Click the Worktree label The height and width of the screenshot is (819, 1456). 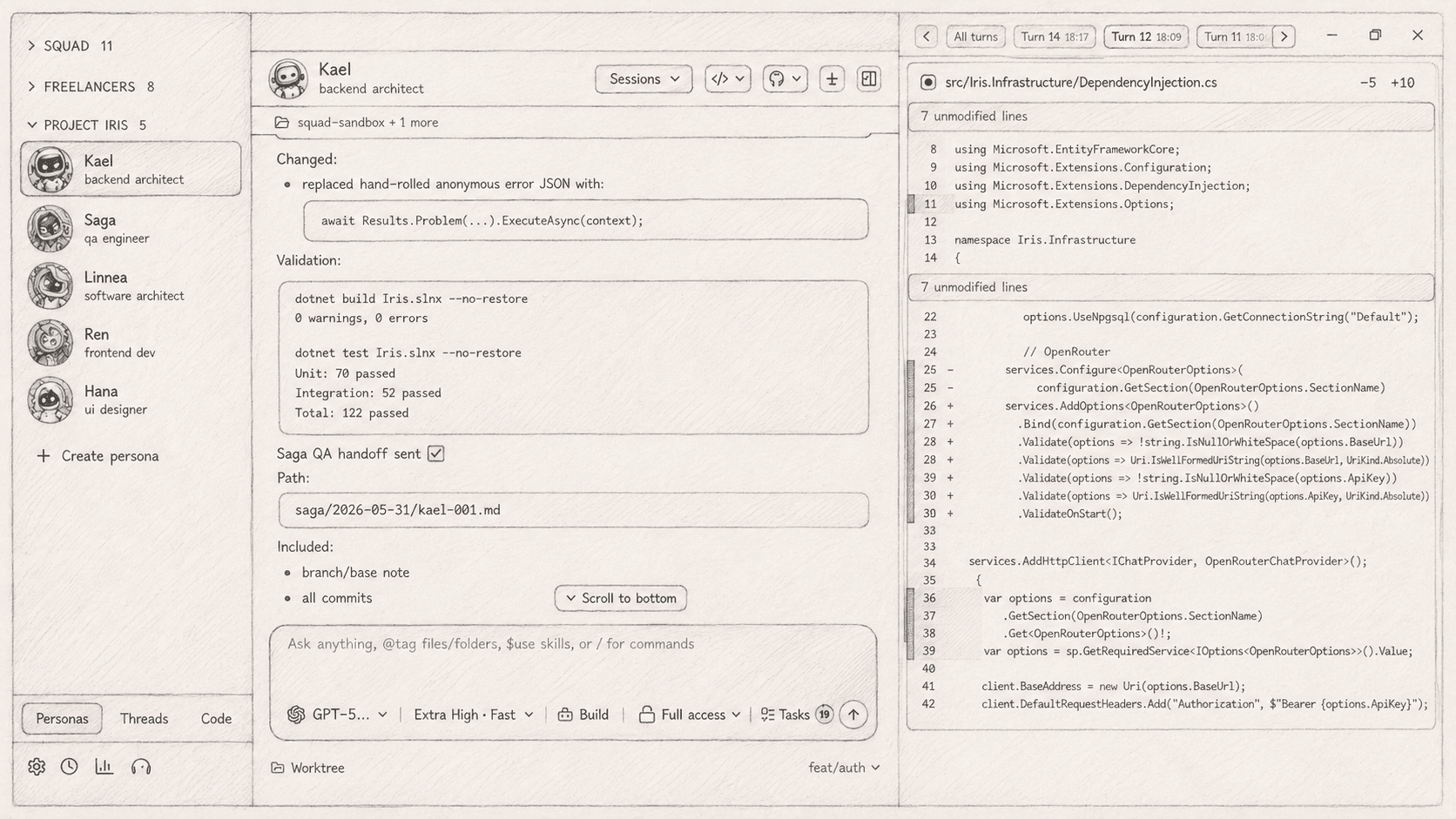[x=318, y=768]
